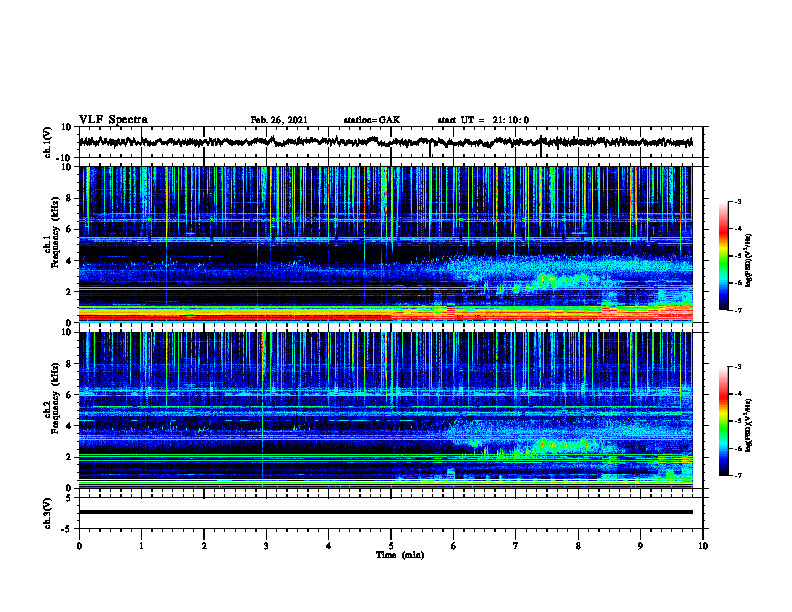Click time-axis tick label "2" at the bottom

[204, 546]
